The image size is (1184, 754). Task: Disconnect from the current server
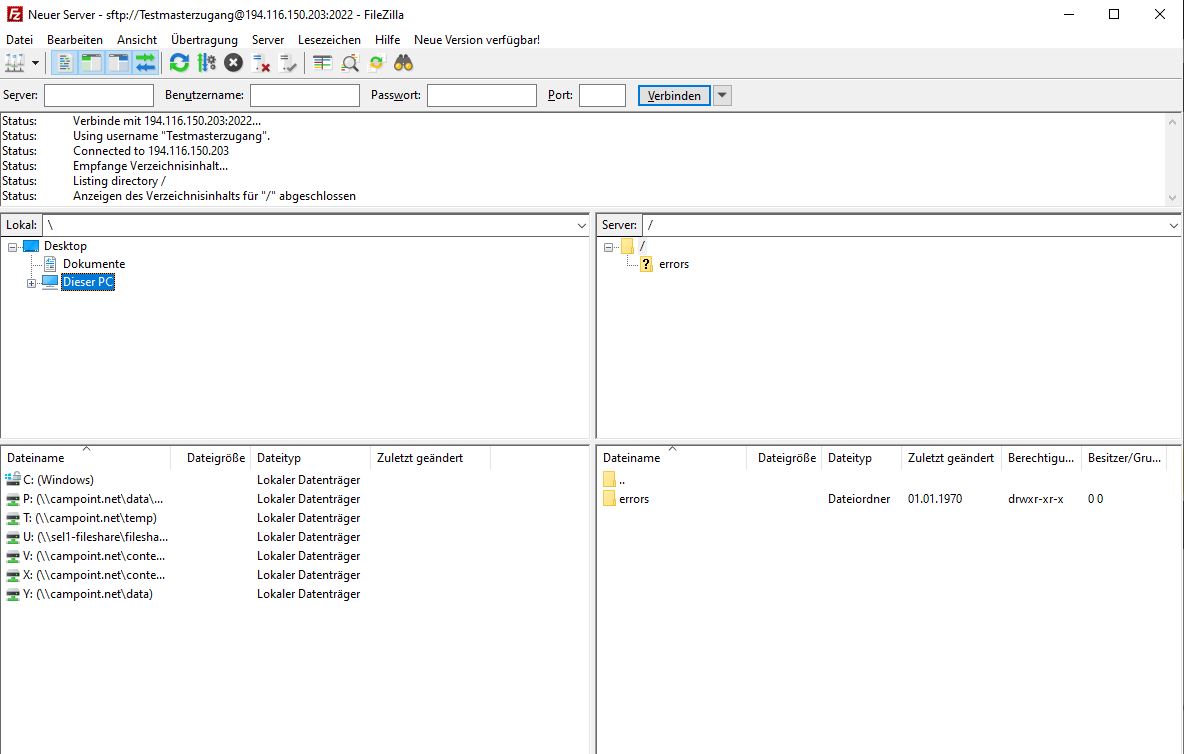tap(261, 63)
